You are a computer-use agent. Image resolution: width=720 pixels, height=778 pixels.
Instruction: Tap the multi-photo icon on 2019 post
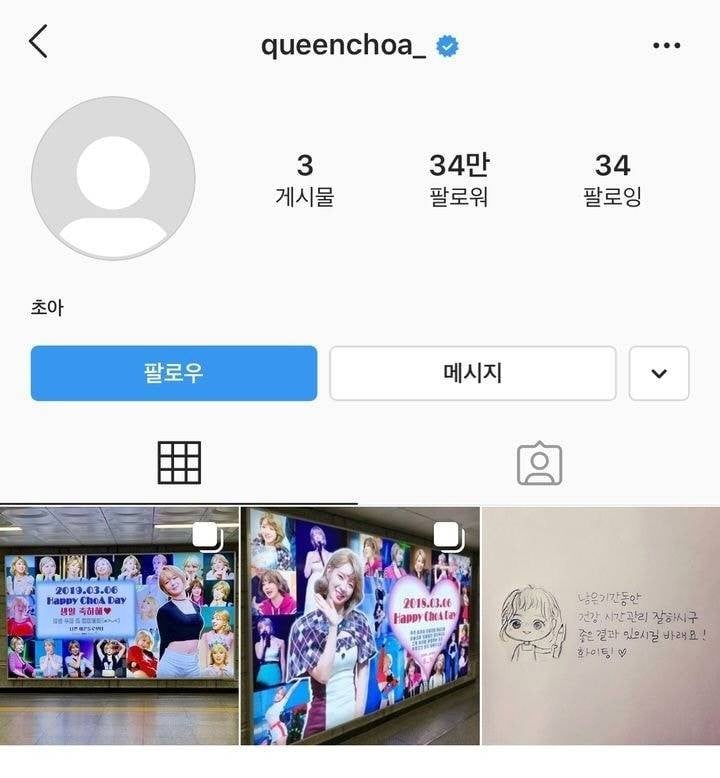[x=208, y=536]
